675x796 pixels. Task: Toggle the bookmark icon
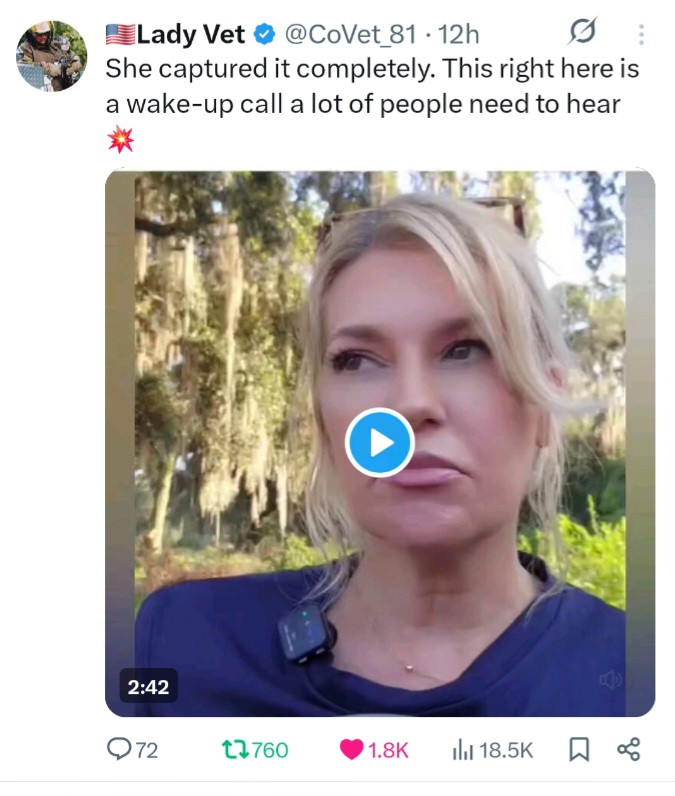click(579, 750)
